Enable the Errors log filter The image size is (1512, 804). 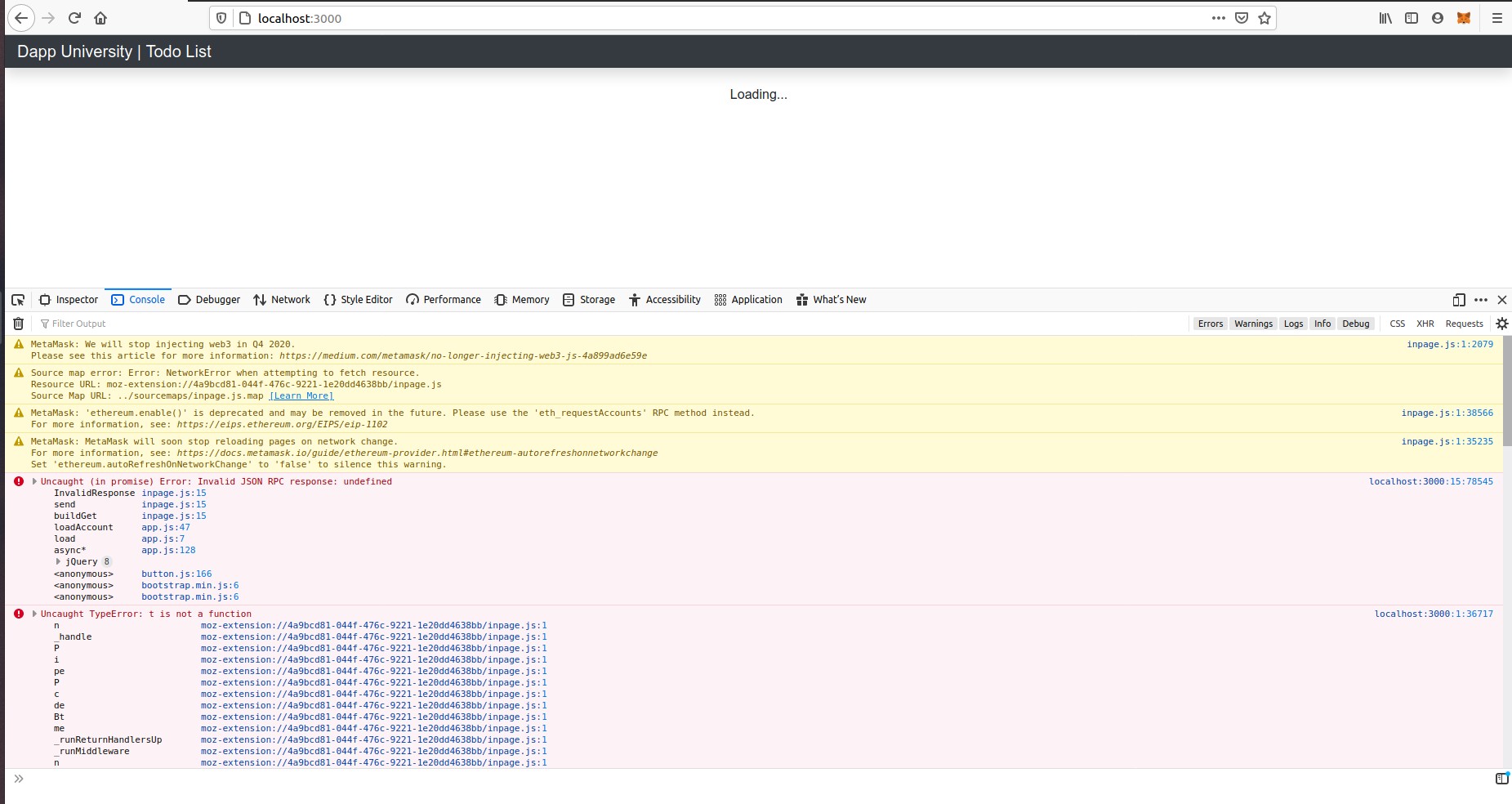point(1210,324)
